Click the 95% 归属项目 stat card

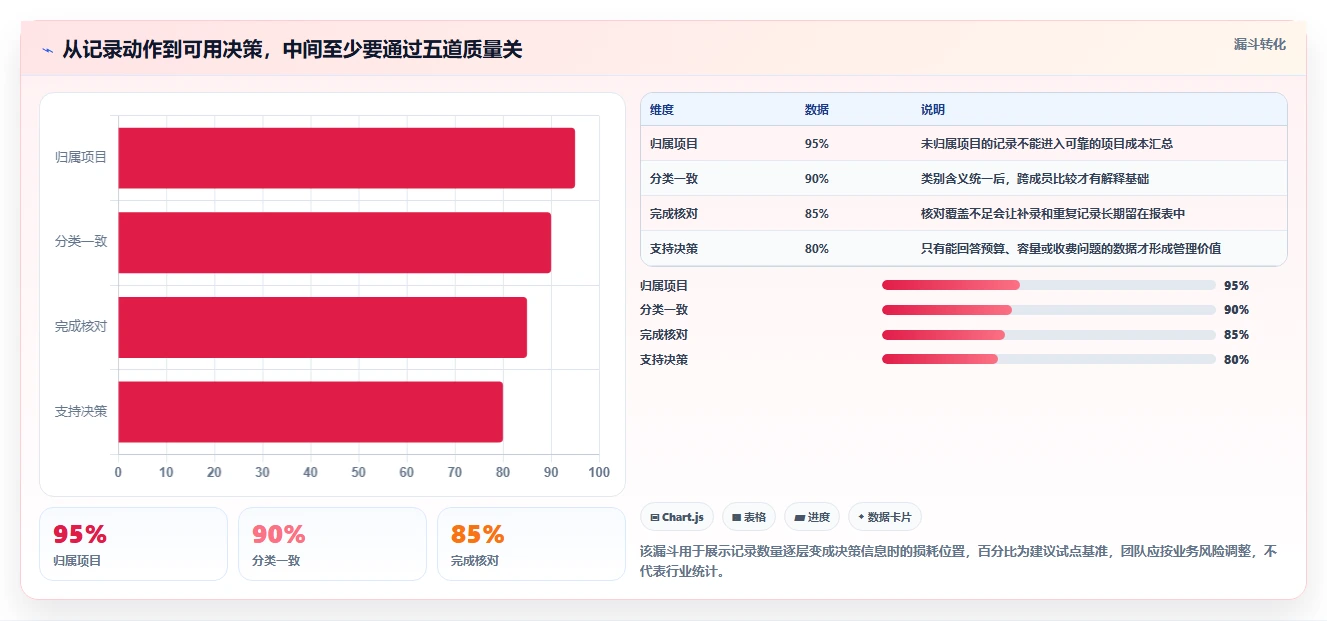(x=134, y=544)
